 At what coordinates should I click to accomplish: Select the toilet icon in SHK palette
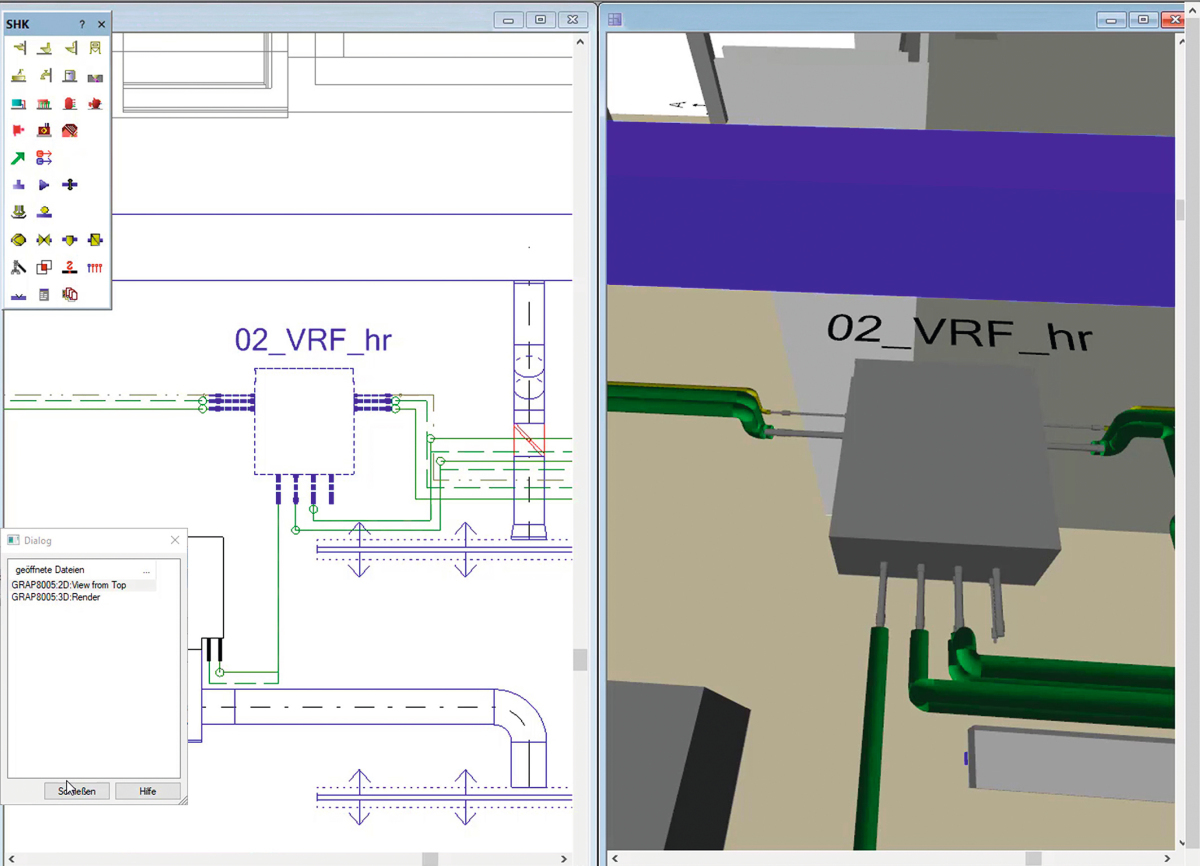point(44,47)
